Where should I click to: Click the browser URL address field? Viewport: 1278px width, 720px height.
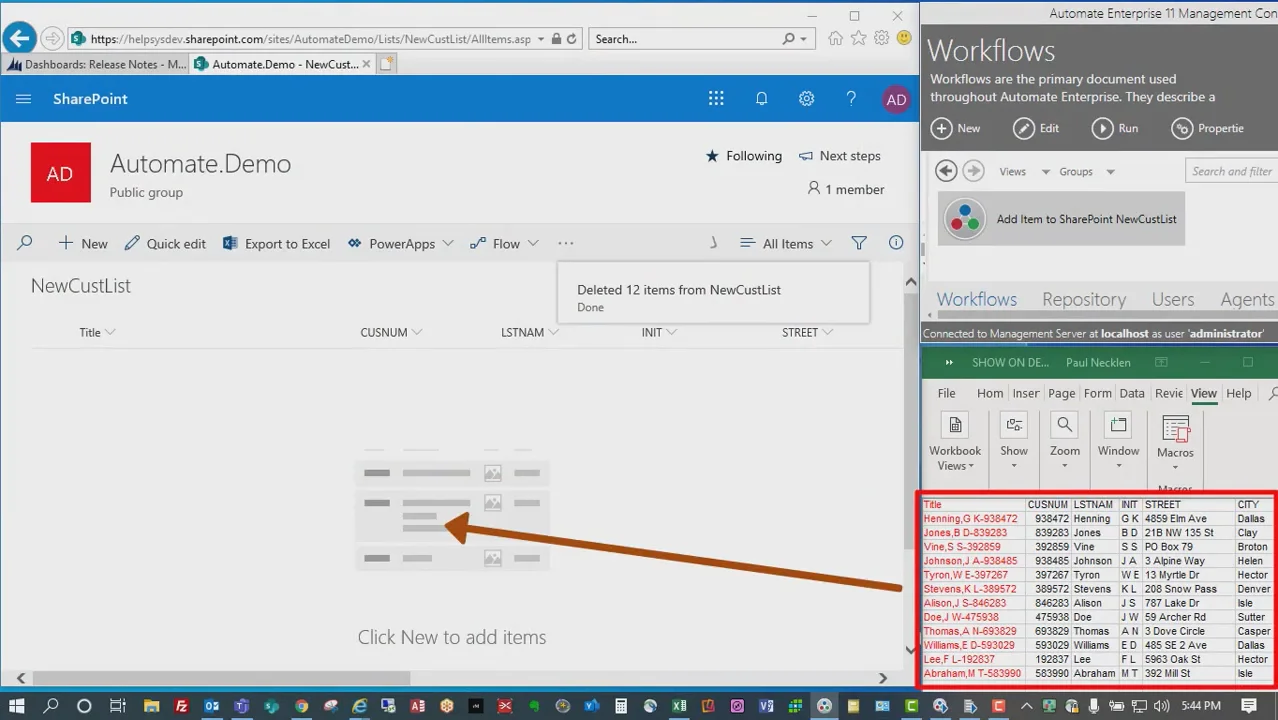point(310,39)
